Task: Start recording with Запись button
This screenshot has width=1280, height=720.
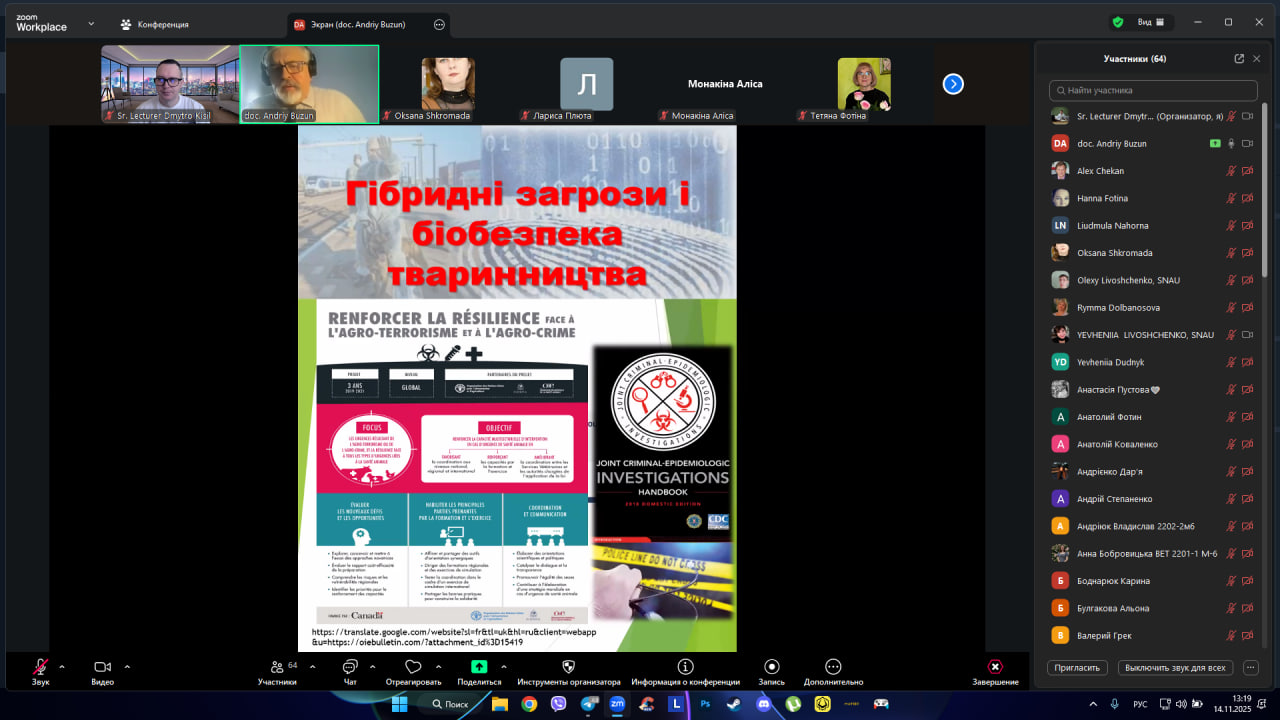Action: coord(771,667)
